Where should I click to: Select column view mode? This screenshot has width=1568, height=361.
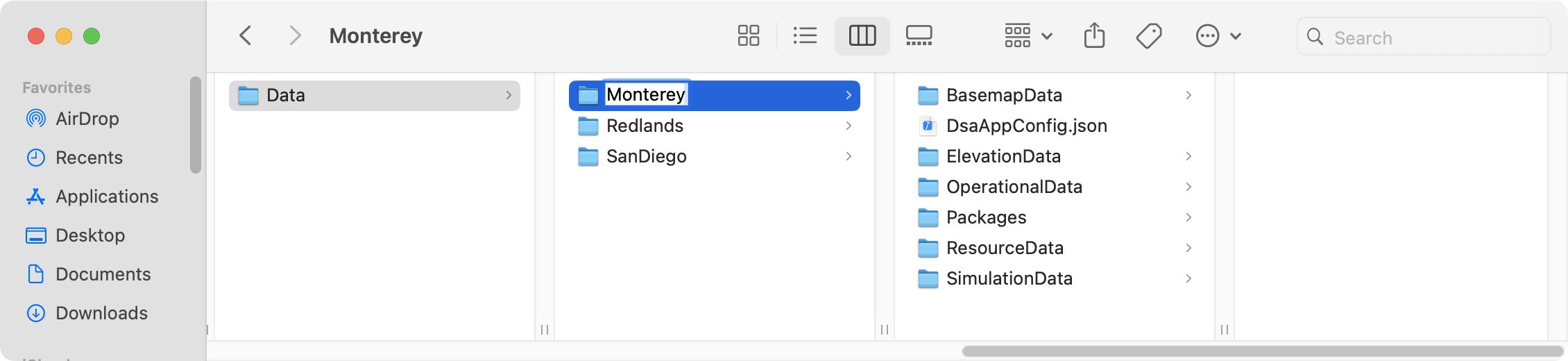862,35
